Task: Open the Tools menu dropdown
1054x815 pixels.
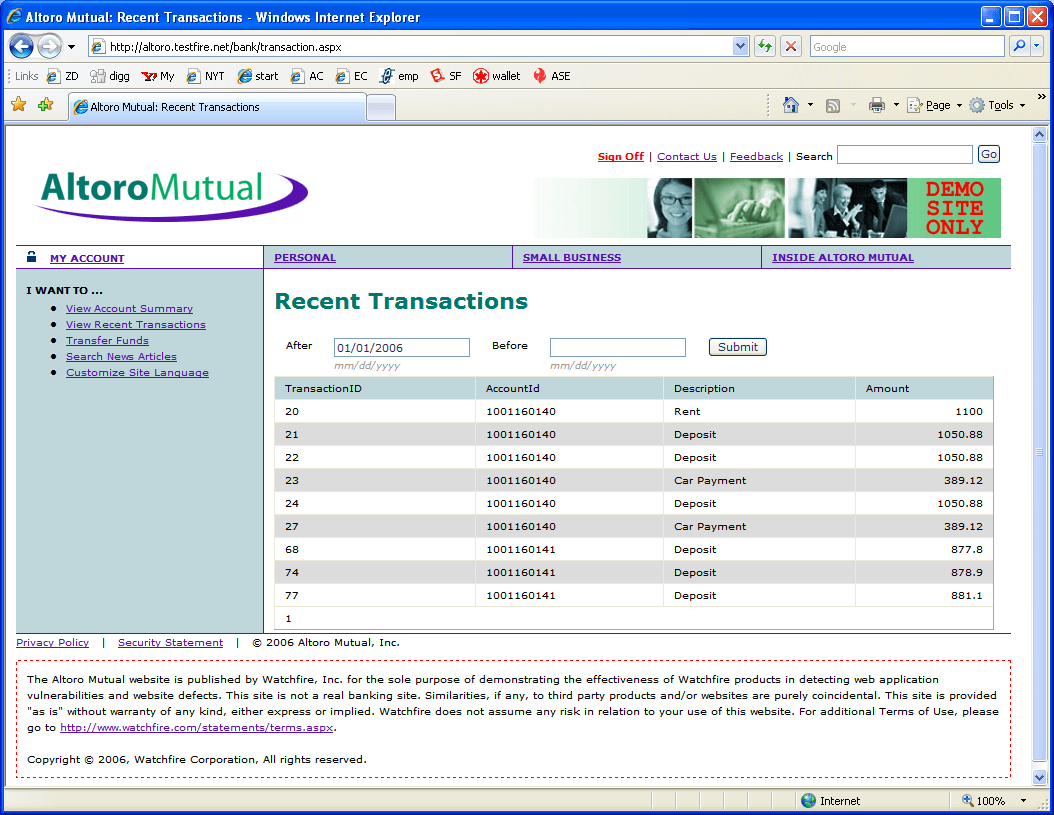Action: pyautogui.click(x=996, y=105)
